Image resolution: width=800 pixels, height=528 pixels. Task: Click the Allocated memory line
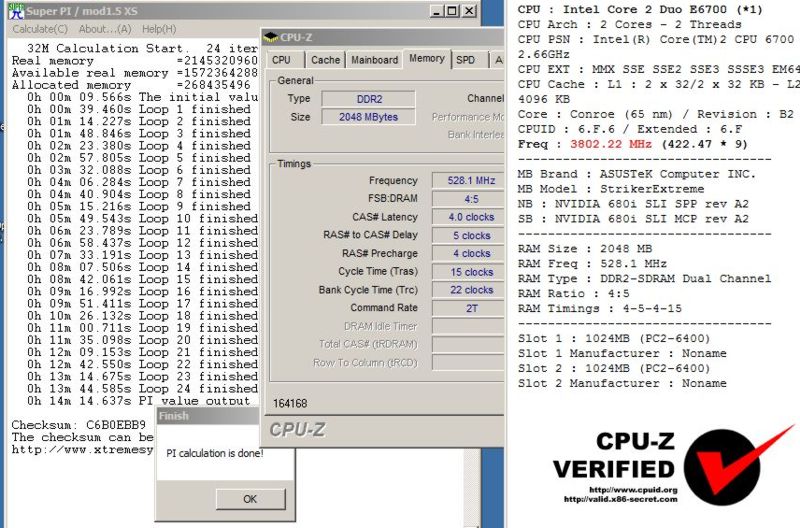pyautogui.click(x=131, y=85)
